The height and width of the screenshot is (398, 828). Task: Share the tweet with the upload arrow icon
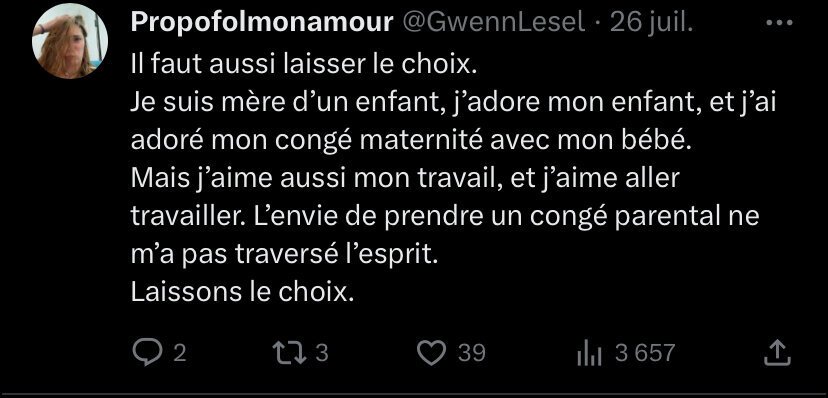click(778, 353)
